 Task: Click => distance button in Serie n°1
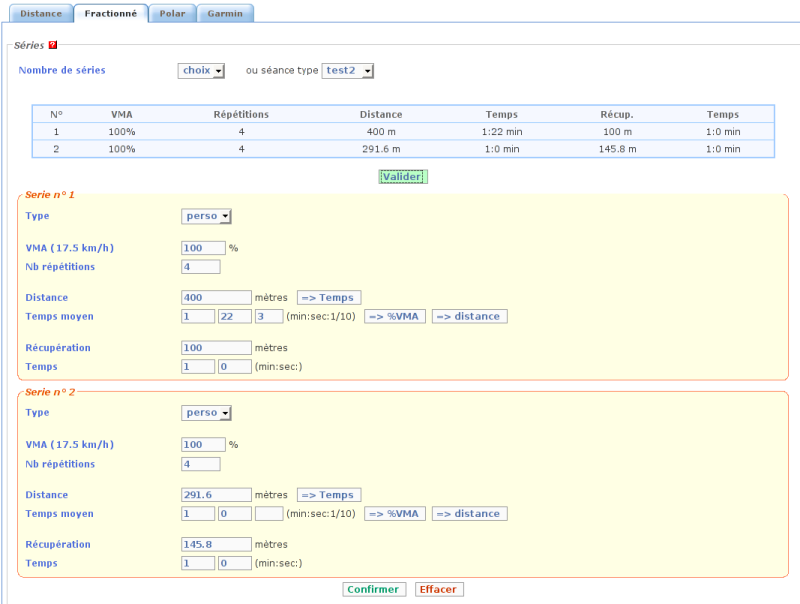click(x=469, y=316)
